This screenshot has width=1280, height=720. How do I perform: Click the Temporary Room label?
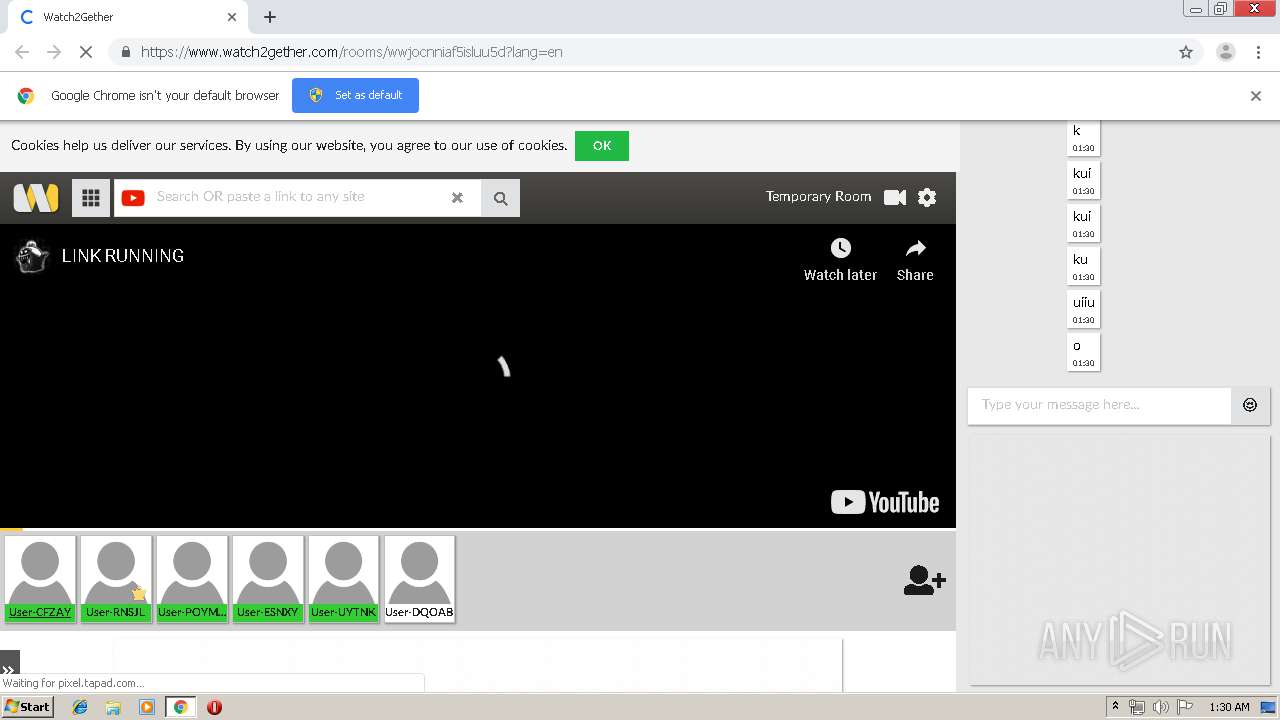pos(818,197)
